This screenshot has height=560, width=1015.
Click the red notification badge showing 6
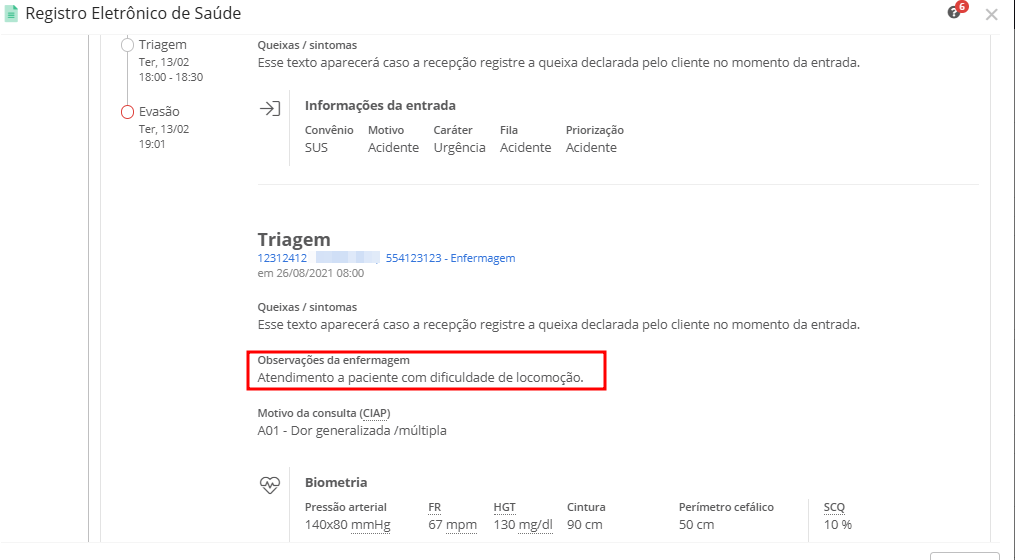click(962, 6)
